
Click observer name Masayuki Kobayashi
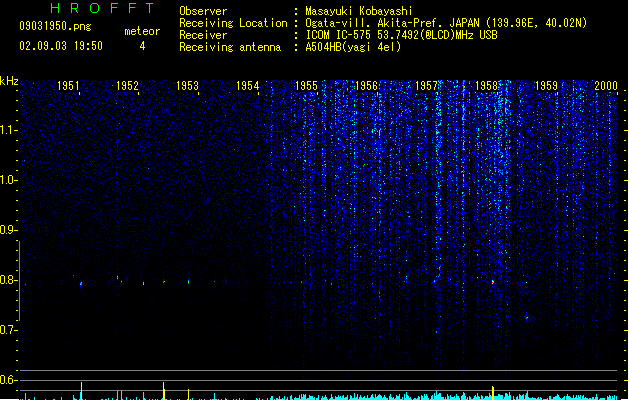[359, 11]
